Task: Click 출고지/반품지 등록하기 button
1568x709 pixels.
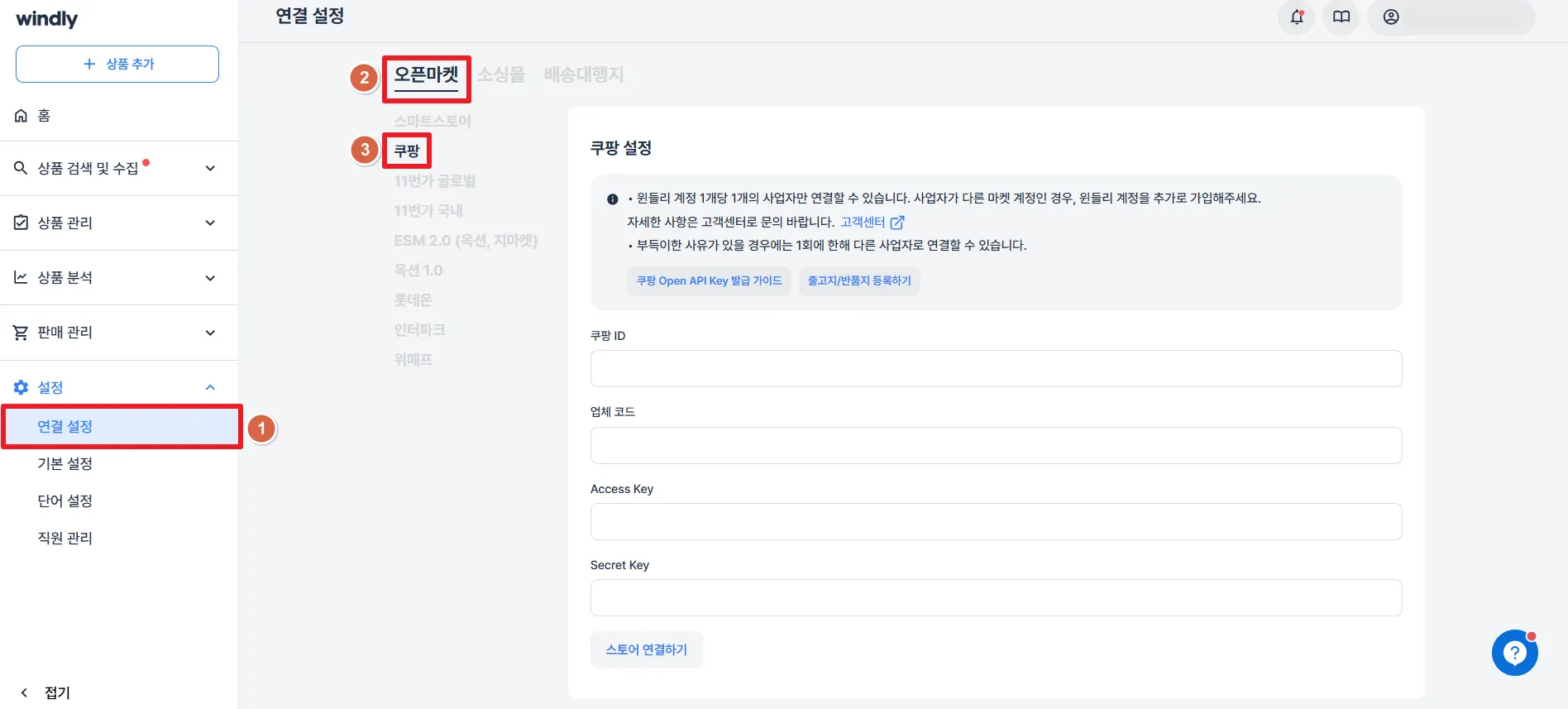Action: (859, 280)
